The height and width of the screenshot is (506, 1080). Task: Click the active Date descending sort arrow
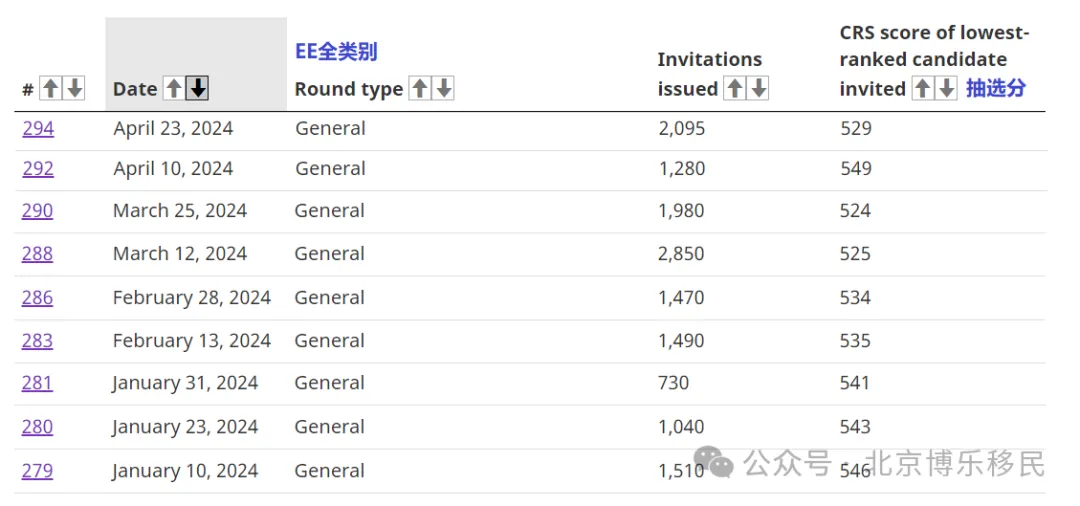198,88
